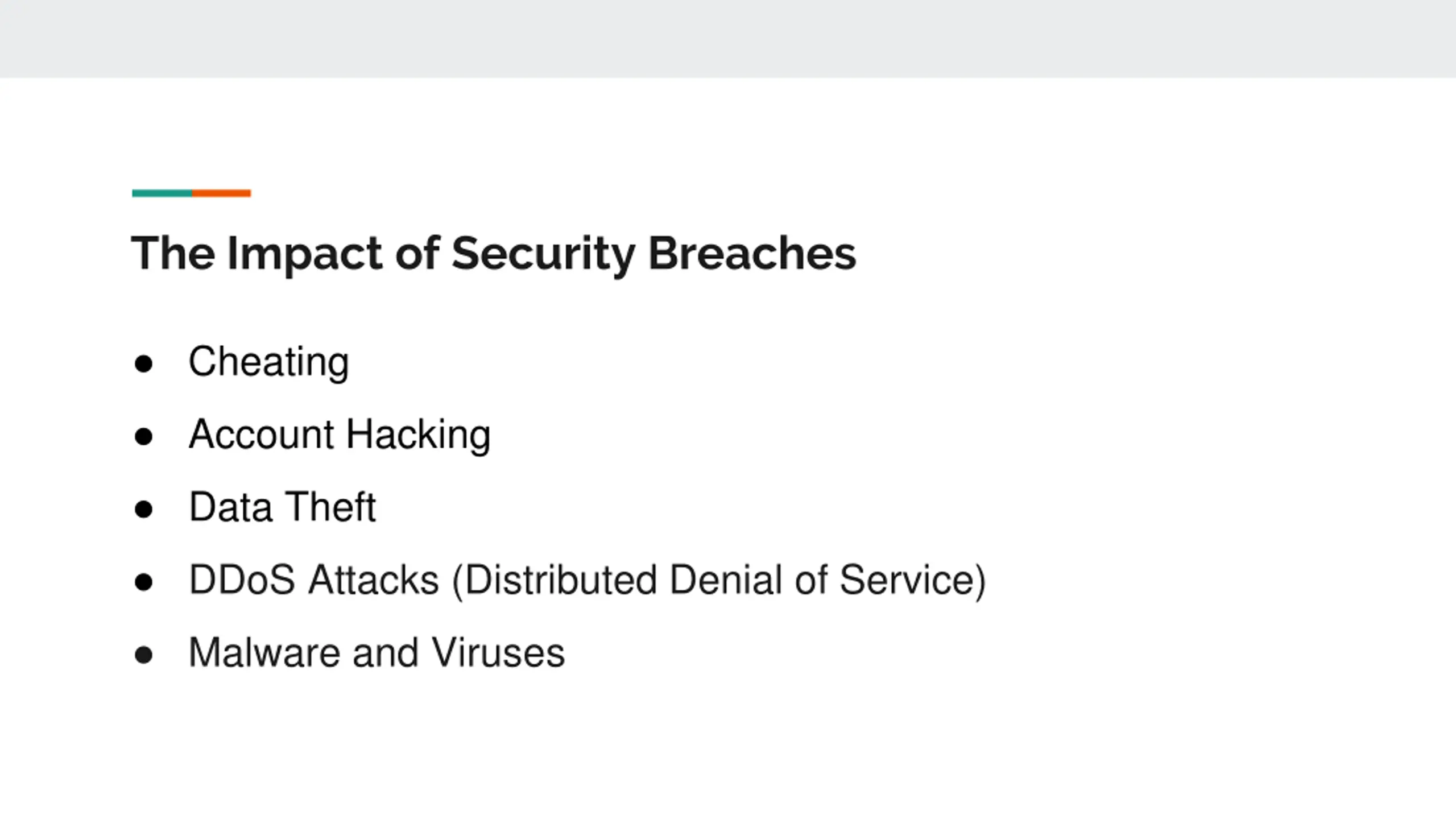This screenshot has width=1456, height=819.
Task: Click the word "Security" in the title
Action: (543, 253)
